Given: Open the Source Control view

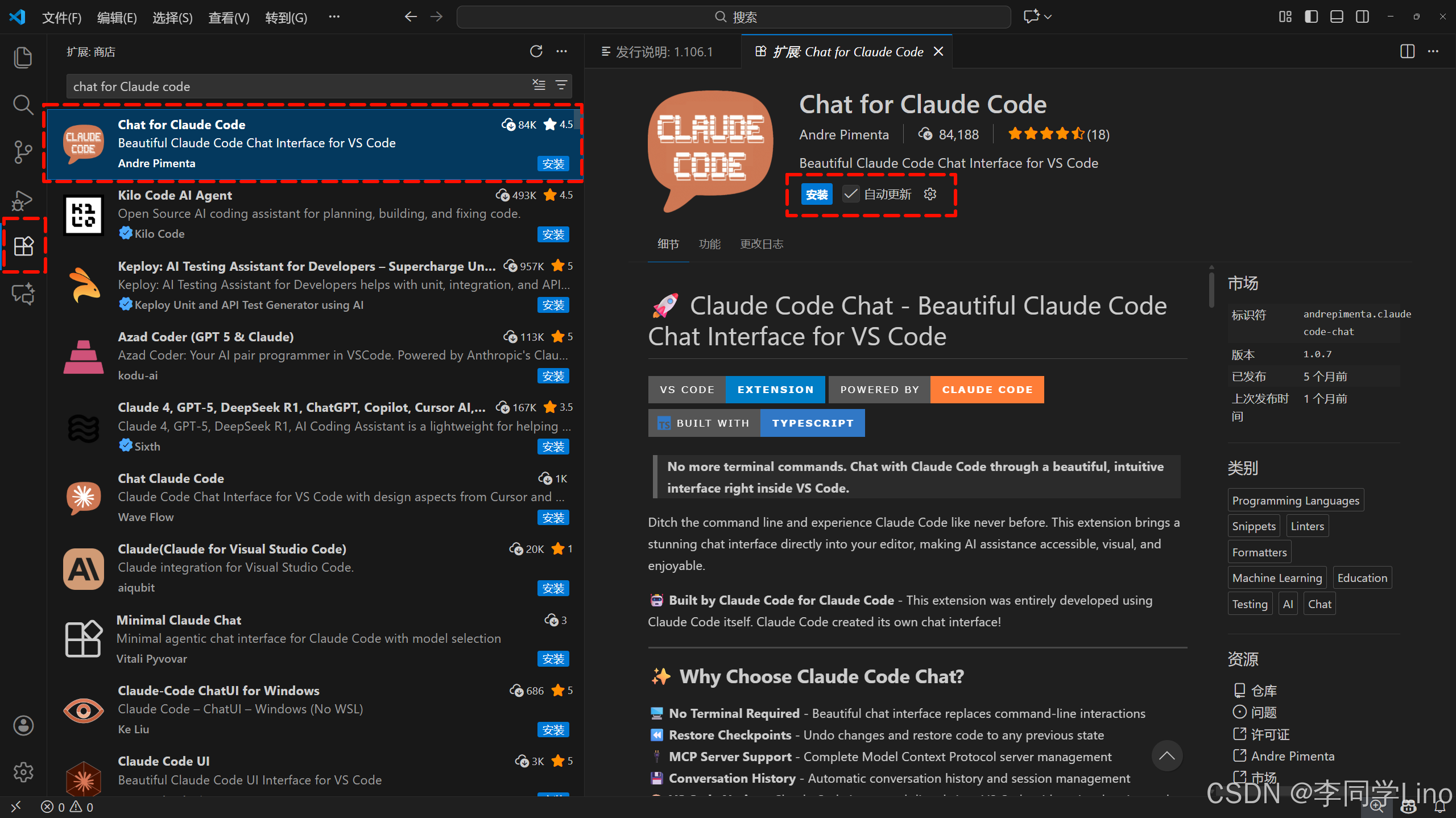Looking at the screenshot, I should pyautogui.click(x=23, y=152).
